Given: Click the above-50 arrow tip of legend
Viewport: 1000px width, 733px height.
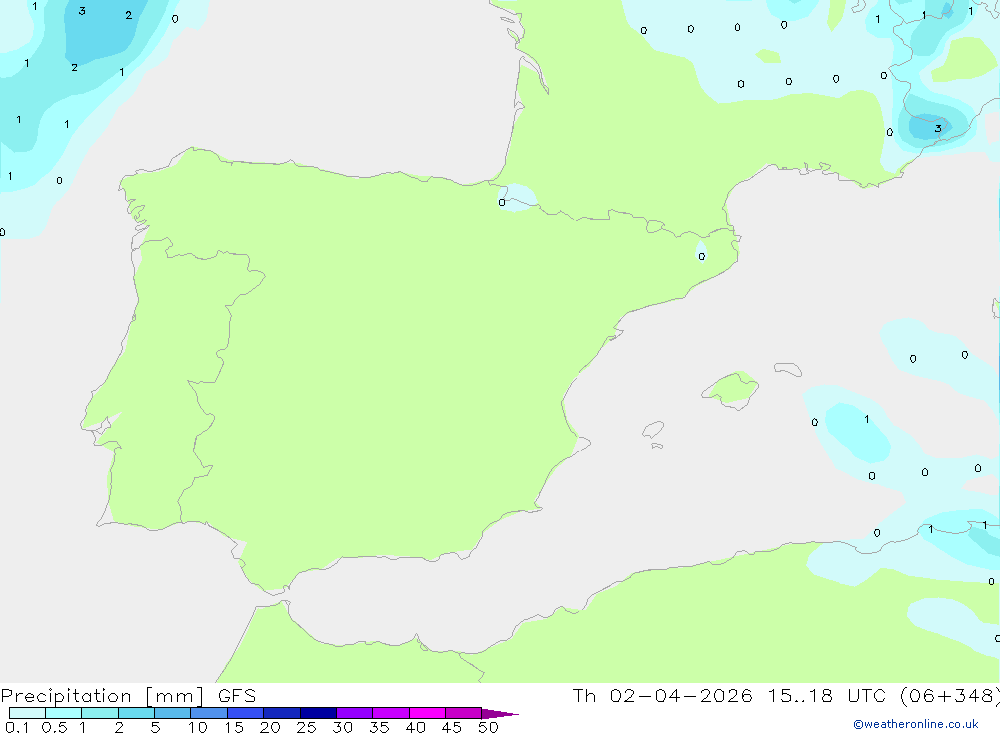Looking at the screenshot, I should pos(499,714).
